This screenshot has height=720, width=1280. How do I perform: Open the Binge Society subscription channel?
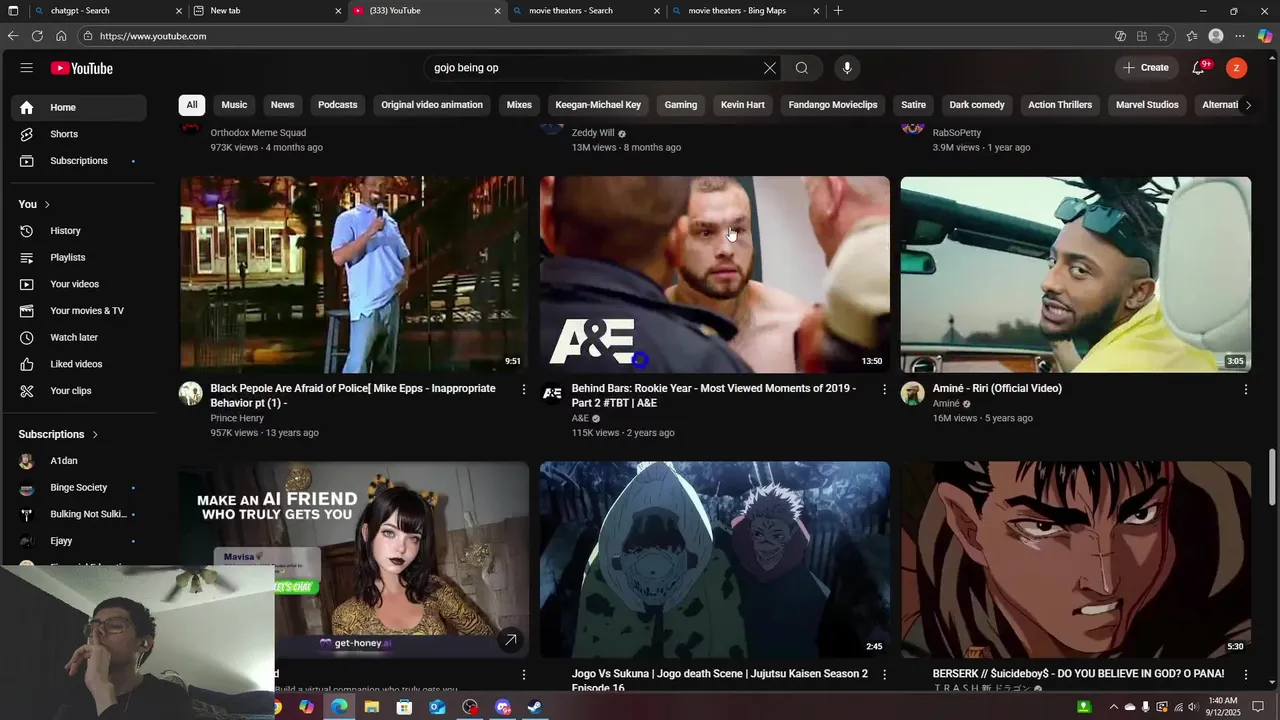pyautogui.click(x=79, y=488)
